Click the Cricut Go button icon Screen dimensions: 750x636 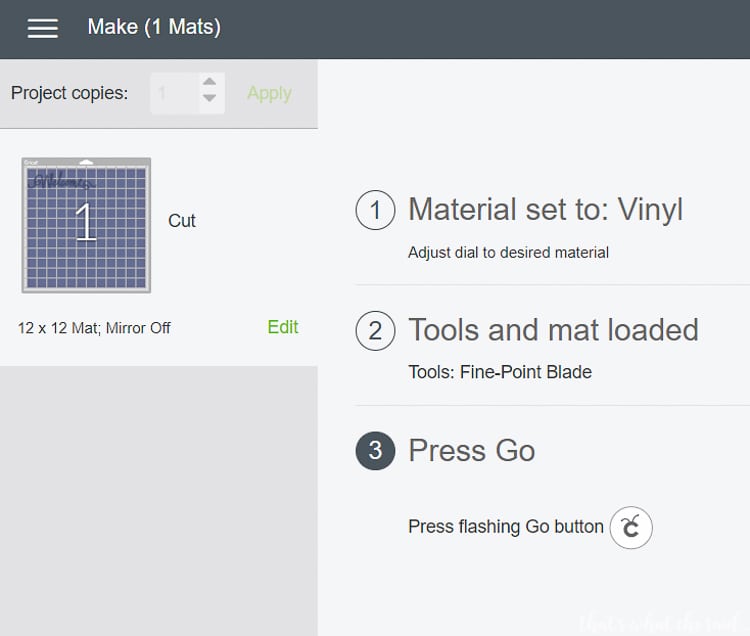(631, 527)
